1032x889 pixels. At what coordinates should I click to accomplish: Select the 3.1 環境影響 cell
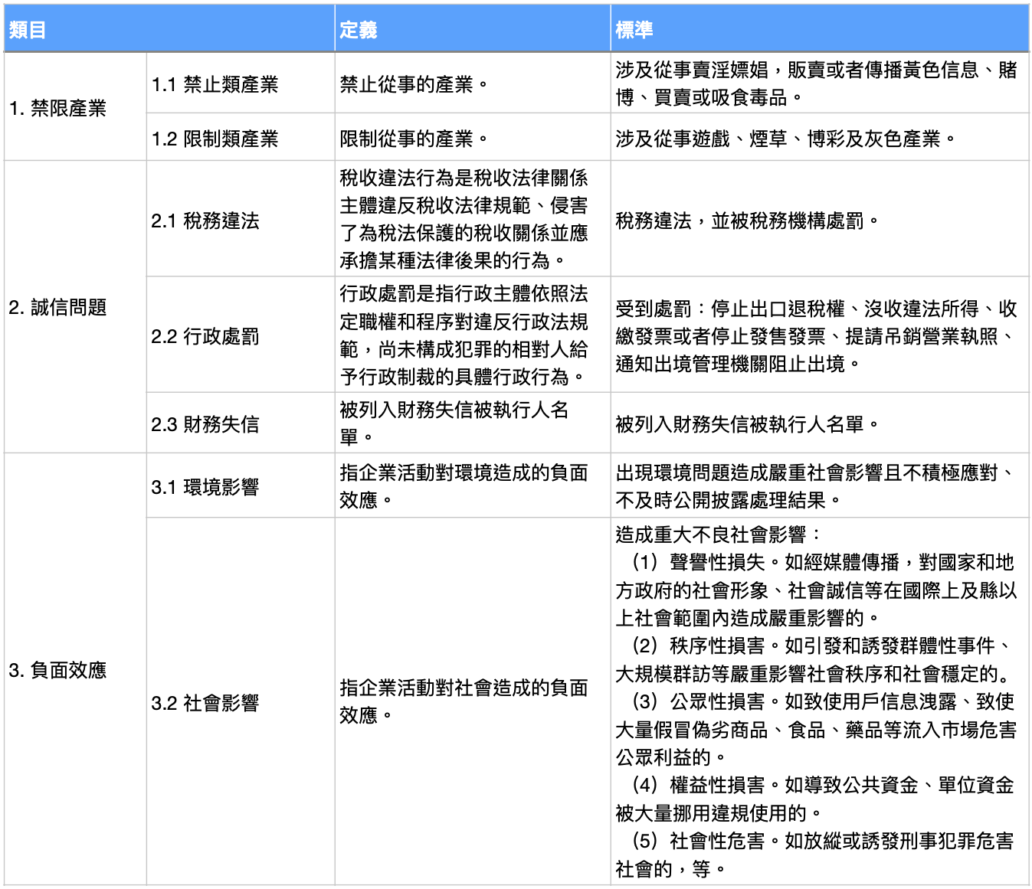tap(205, 487)
